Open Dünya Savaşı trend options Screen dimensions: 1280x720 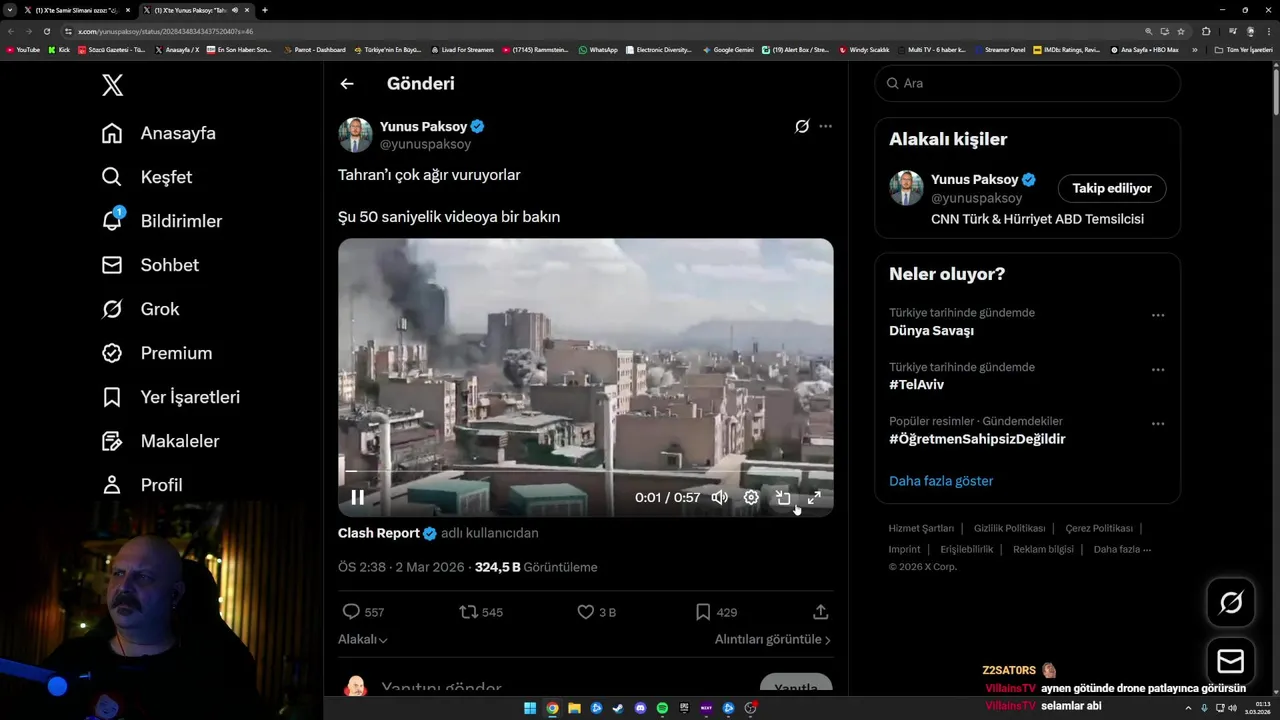[1158, 315]
